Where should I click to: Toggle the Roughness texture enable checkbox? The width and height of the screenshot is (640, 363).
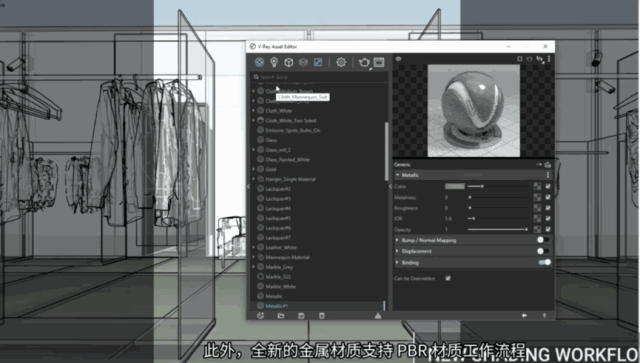548,208
